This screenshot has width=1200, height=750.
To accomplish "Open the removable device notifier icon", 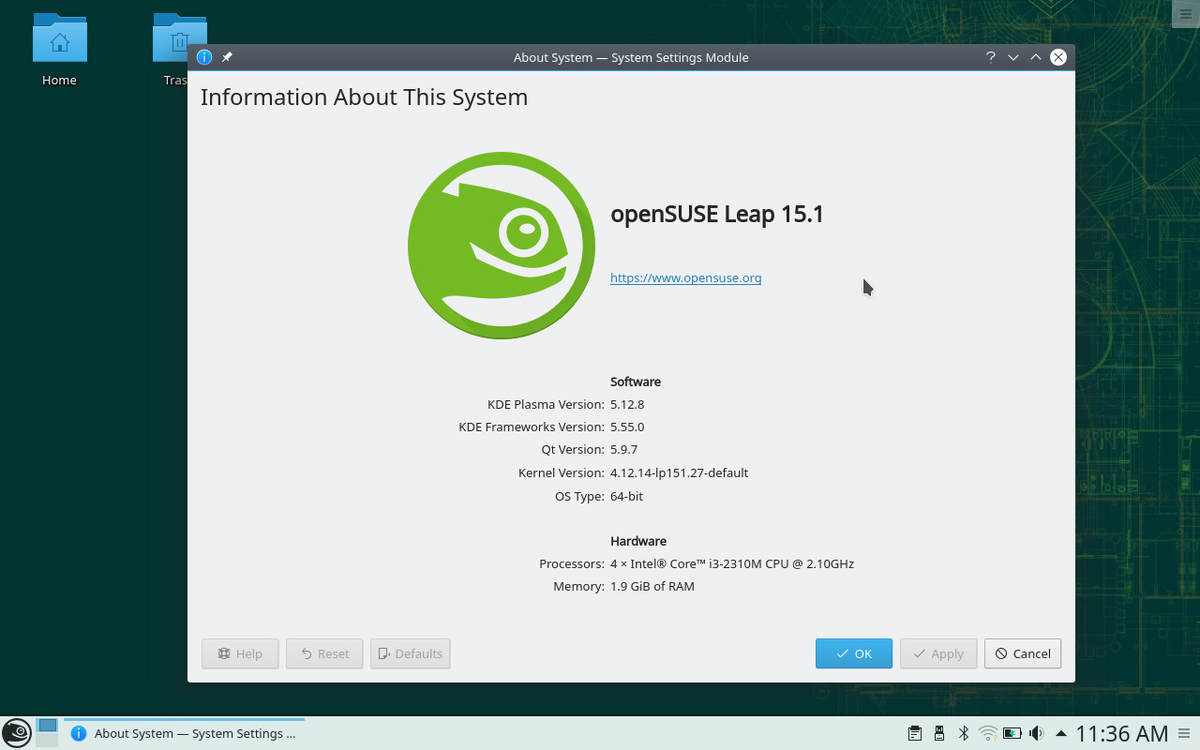I will pos(939,733).
